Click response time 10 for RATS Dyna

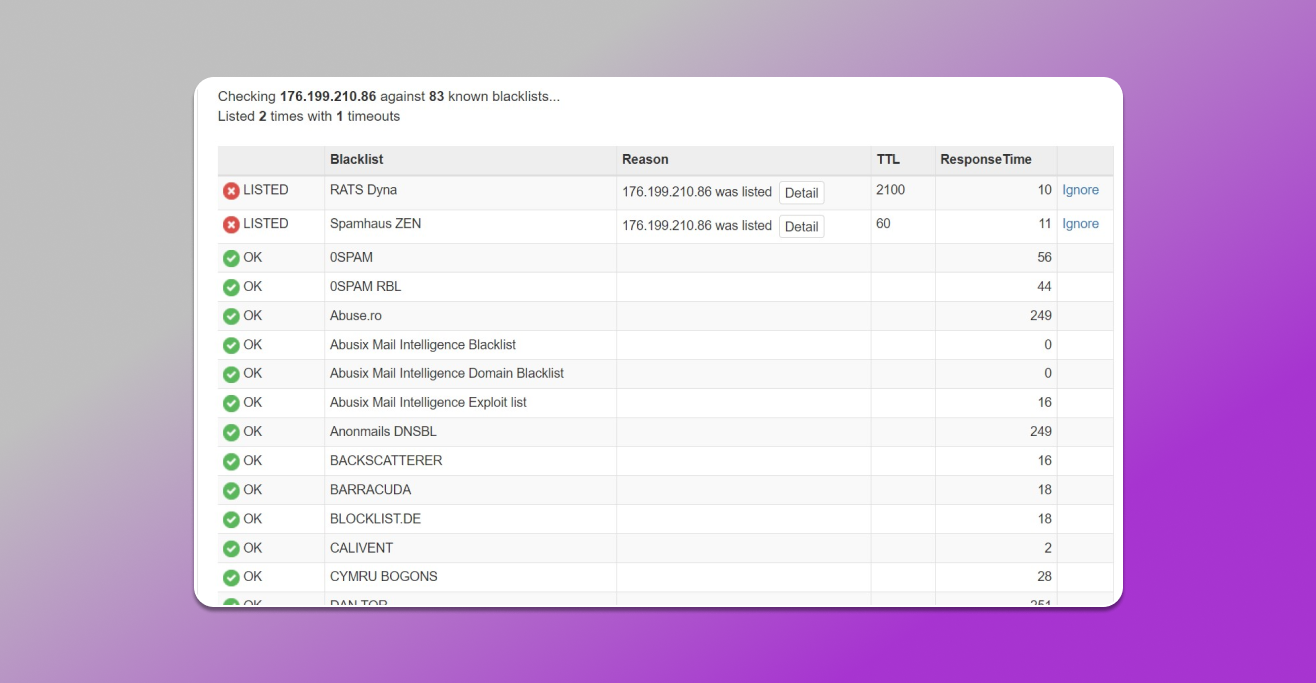pyautogui.click(x=1044, y=190)
